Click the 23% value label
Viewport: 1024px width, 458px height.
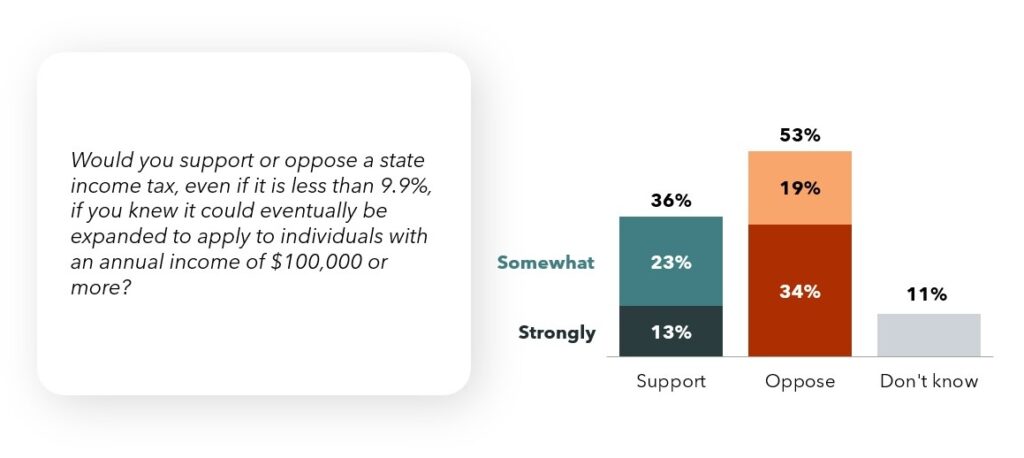click(x=670, y=263)
